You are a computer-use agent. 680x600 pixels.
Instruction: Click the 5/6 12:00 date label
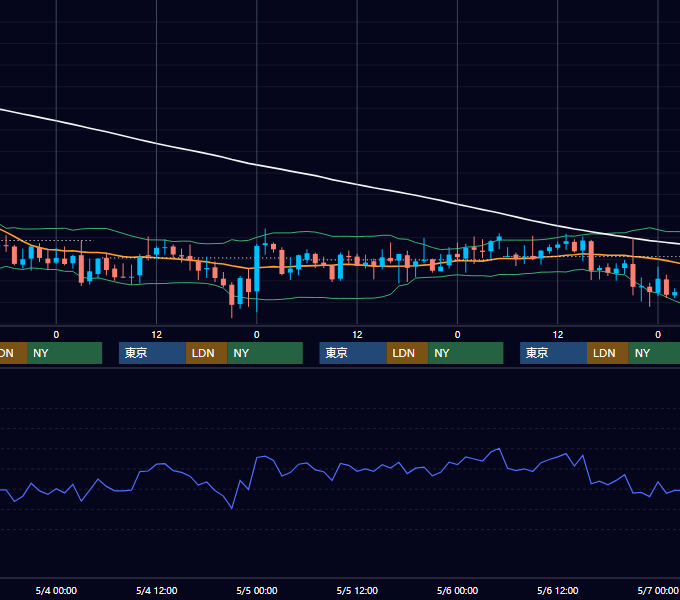coord(558,590)
